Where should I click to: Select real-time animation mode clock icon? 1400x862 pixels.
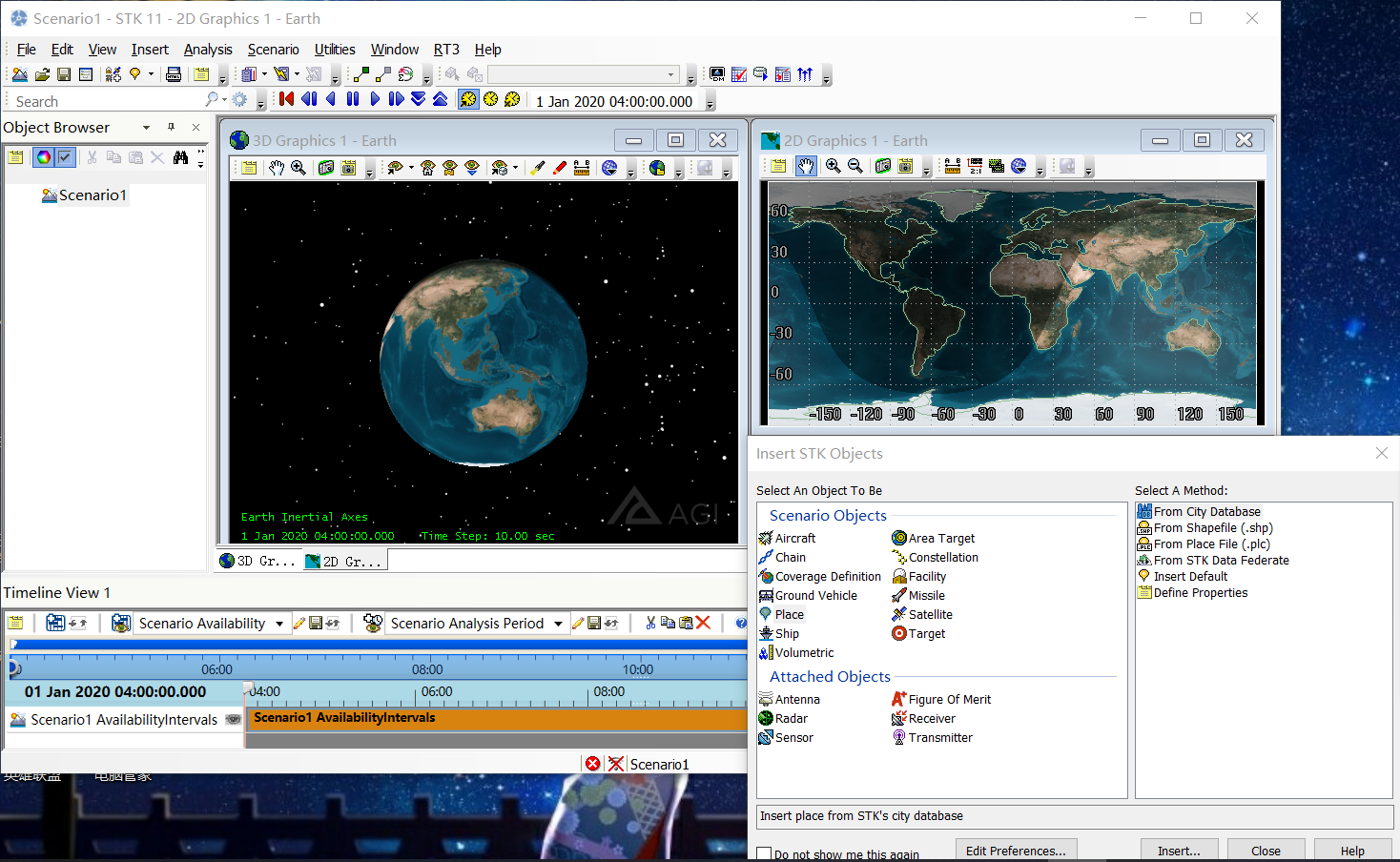tap(490, 99)
